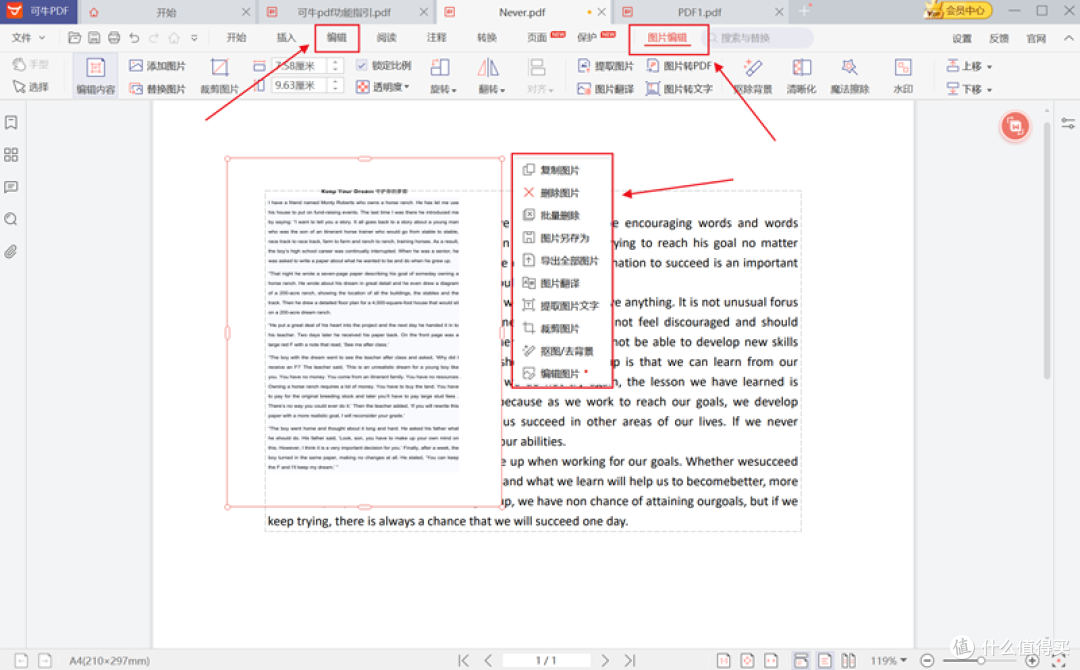The height and width of the screenshot is (670, 1080).
Task: Open the 翻转 (flip) dropdown
Action: coord(491,75)
